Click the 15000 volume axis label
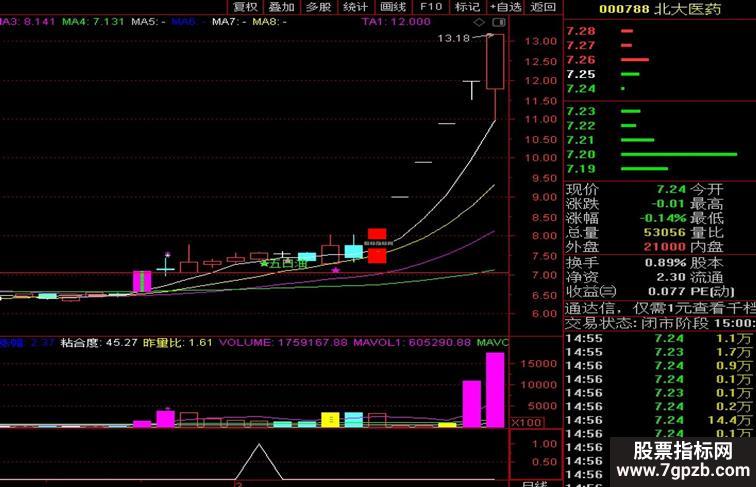Image resolution: width=756 pixels, height=487 pixels. 539,364
